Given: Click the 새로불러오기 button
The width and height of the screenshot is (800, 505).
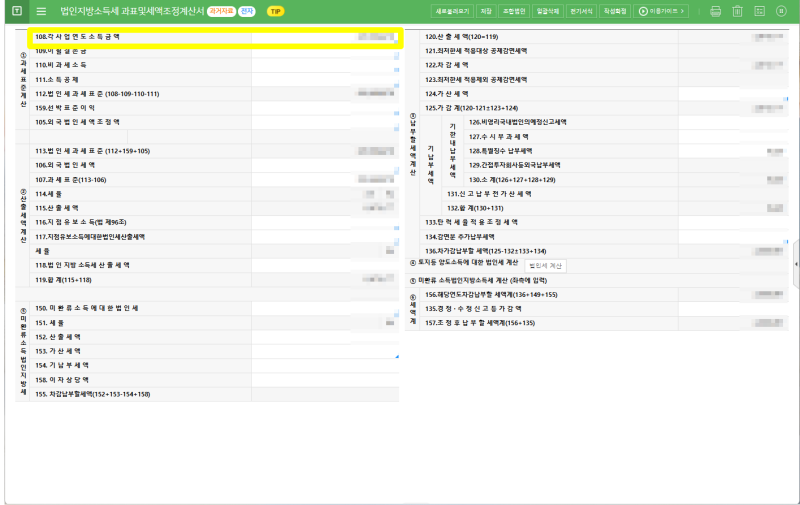Looking at the screenshot, I should (452, 11).
